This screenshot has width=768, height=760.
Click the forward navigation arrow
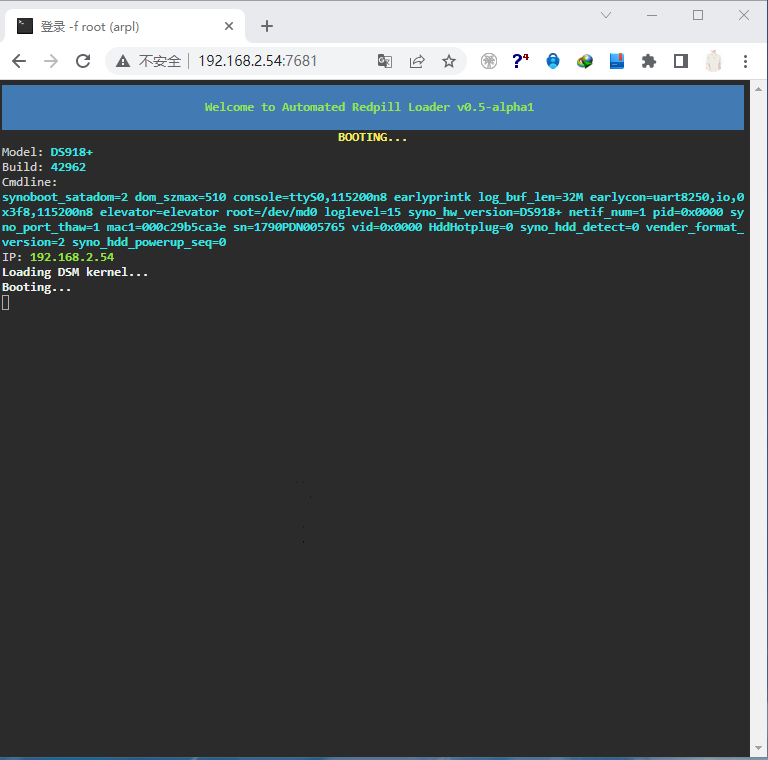[51, 61]
